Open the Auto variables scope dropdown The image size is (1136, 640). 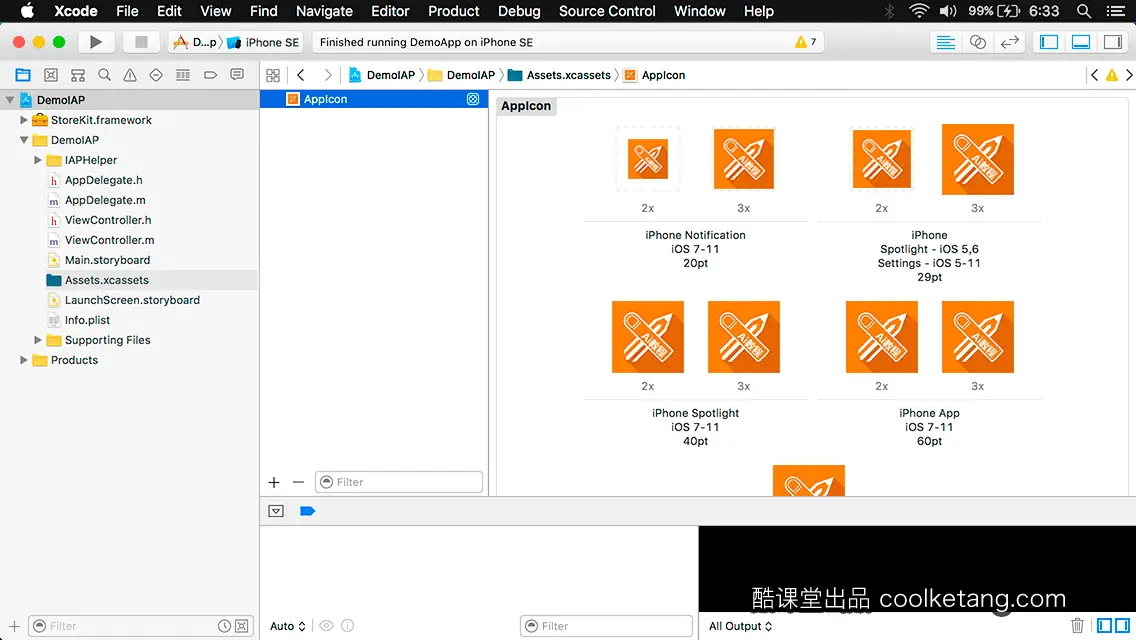tap(288, 626)
